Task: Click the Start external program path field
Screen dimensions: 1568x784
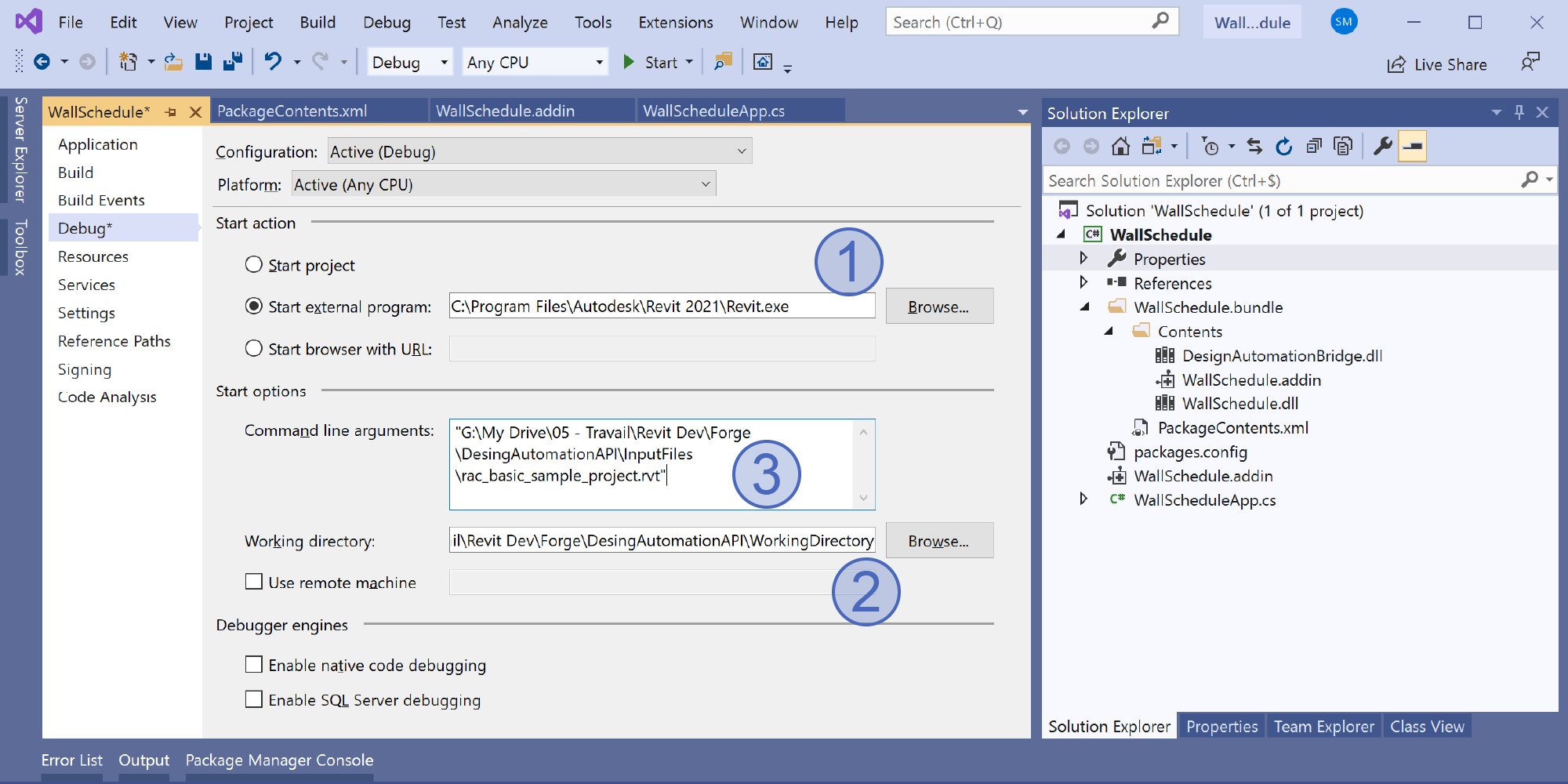Action: pos(662,306)
